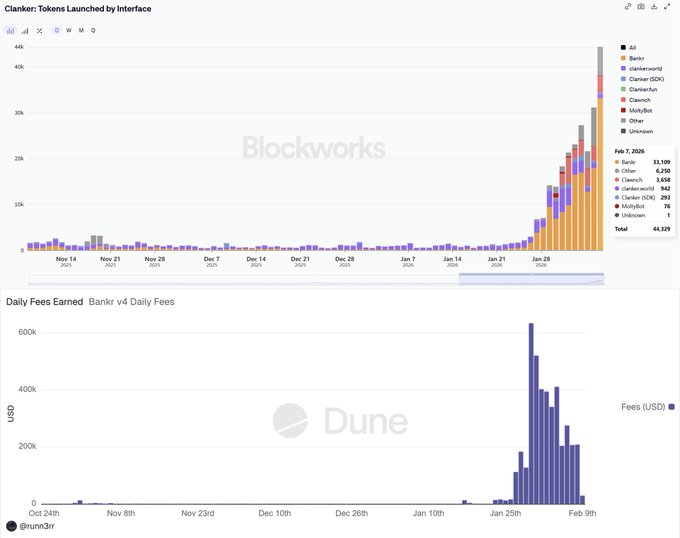This screenshot has width=680, height=538.
Task: Click tooltip MoltyBot value "76"
Action: (667, 206)
